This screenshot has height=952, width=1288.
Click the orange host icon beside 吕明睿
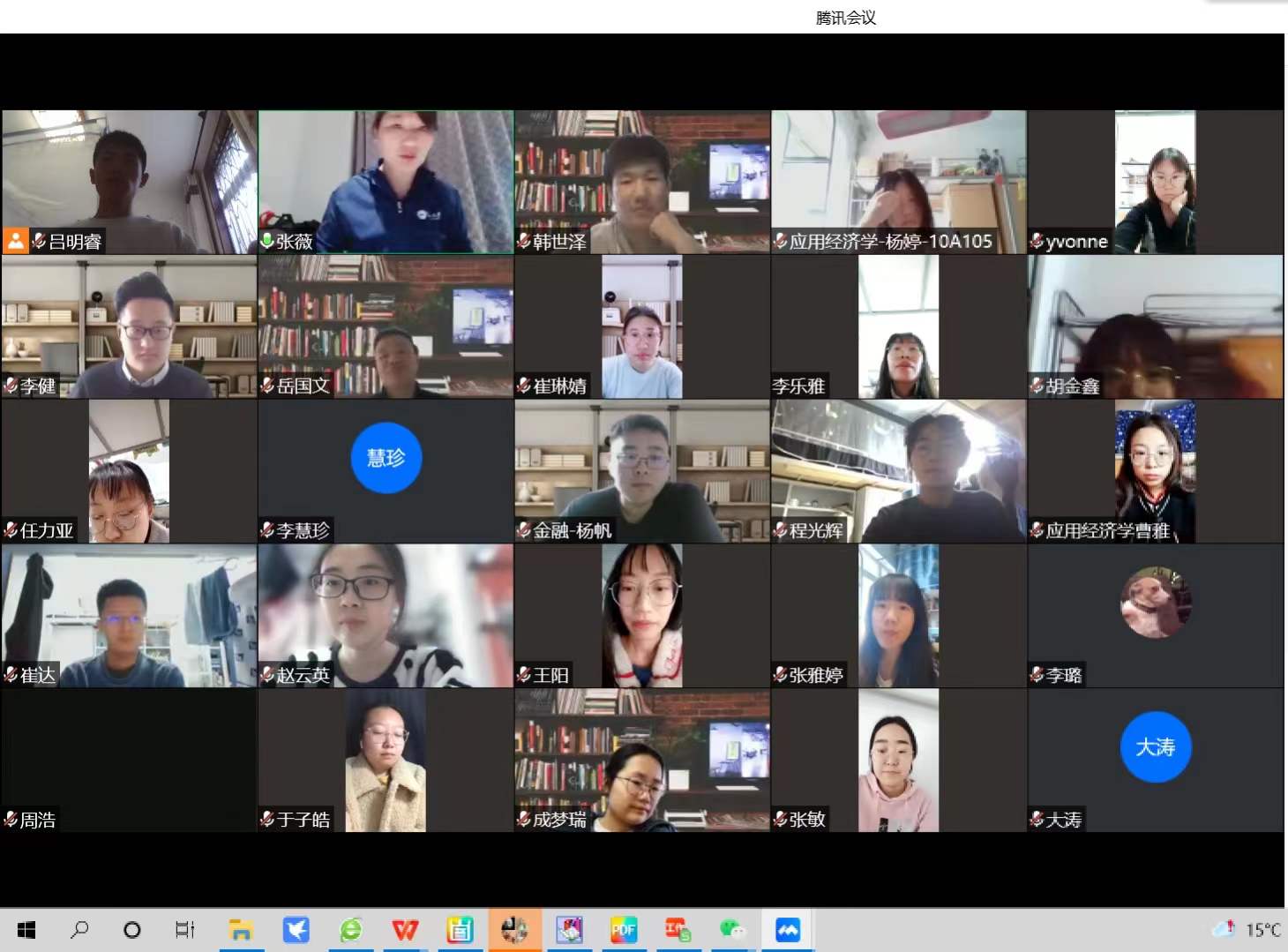pos(16,241)
